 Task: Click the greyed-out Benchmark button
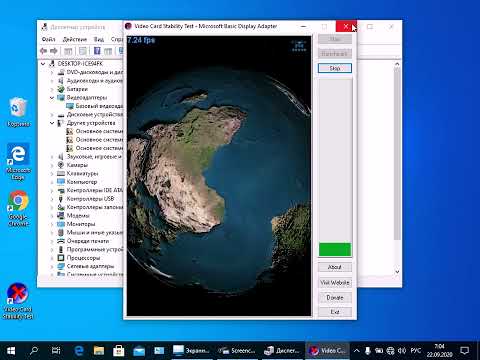[x=335, y=53]
